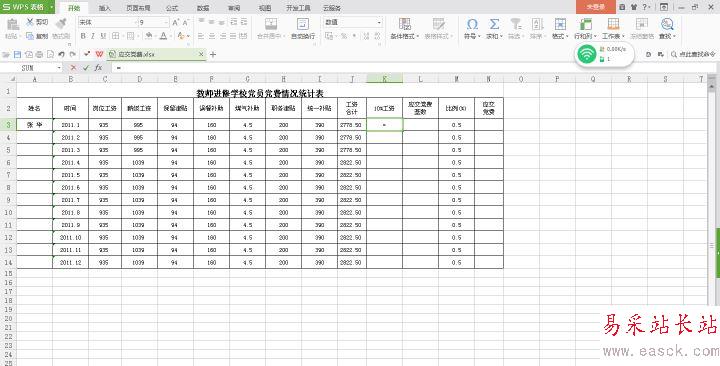Screen dimensions: 720x366
Task: Click the Freeze Panes icon
Action: [x=641, y=24]
